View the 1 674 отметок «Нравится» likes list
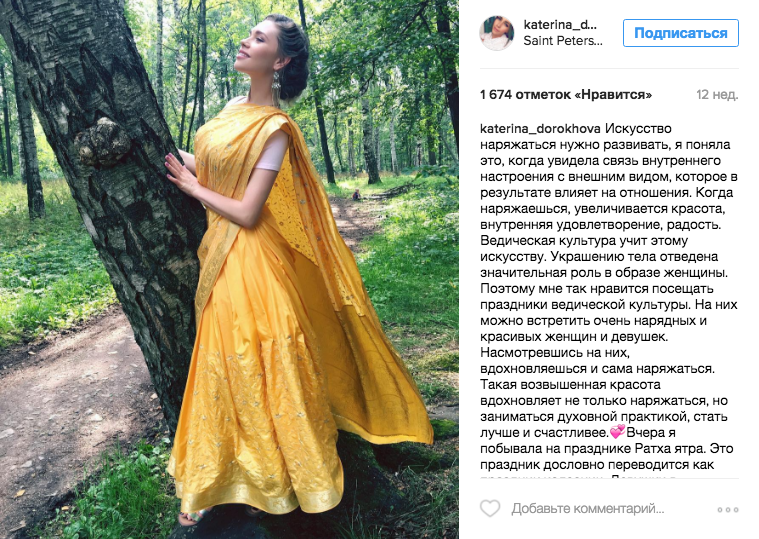 (x=566, y=94)
